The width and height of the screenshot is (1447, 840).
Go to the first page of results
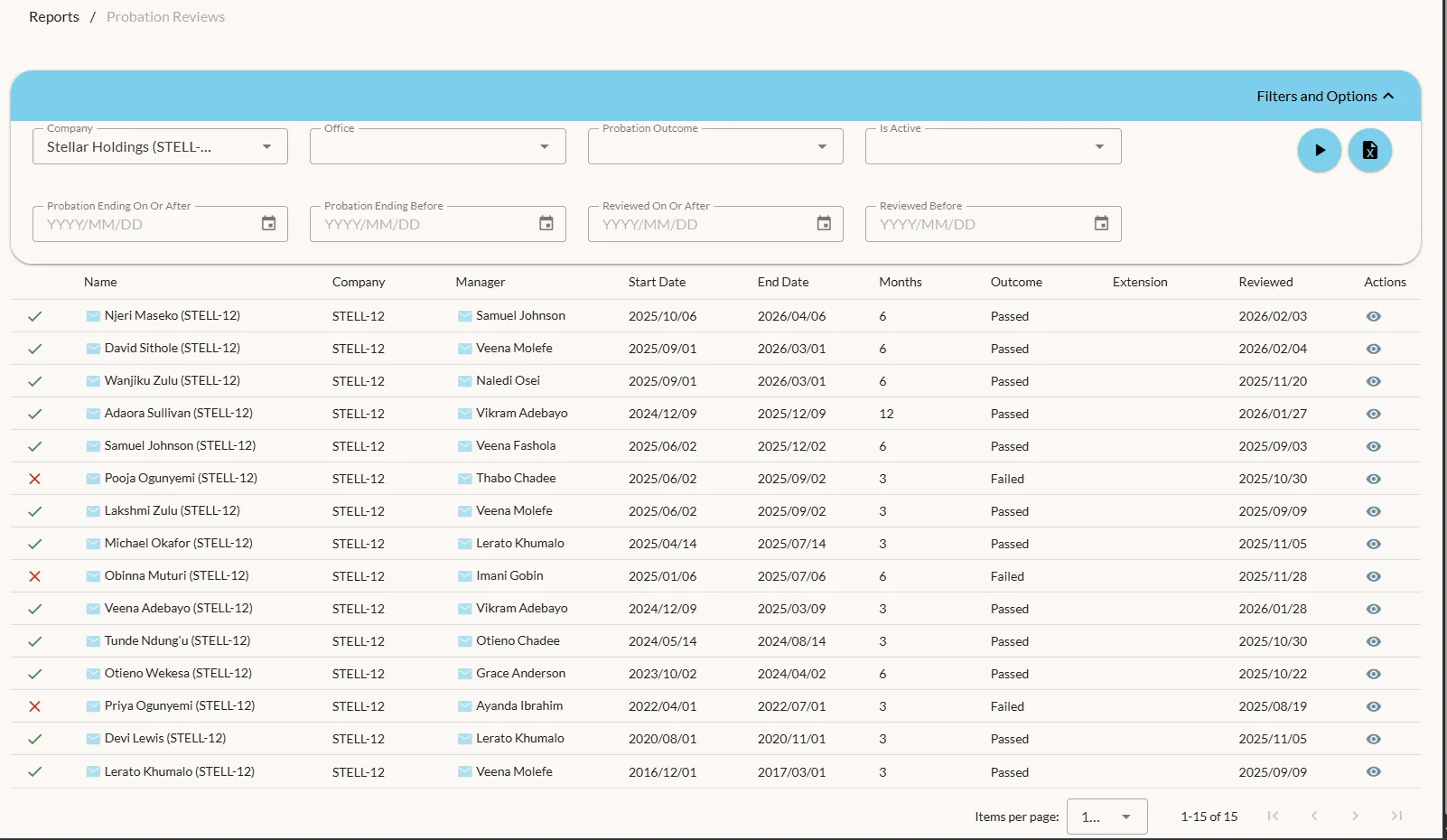point(1273,816)
